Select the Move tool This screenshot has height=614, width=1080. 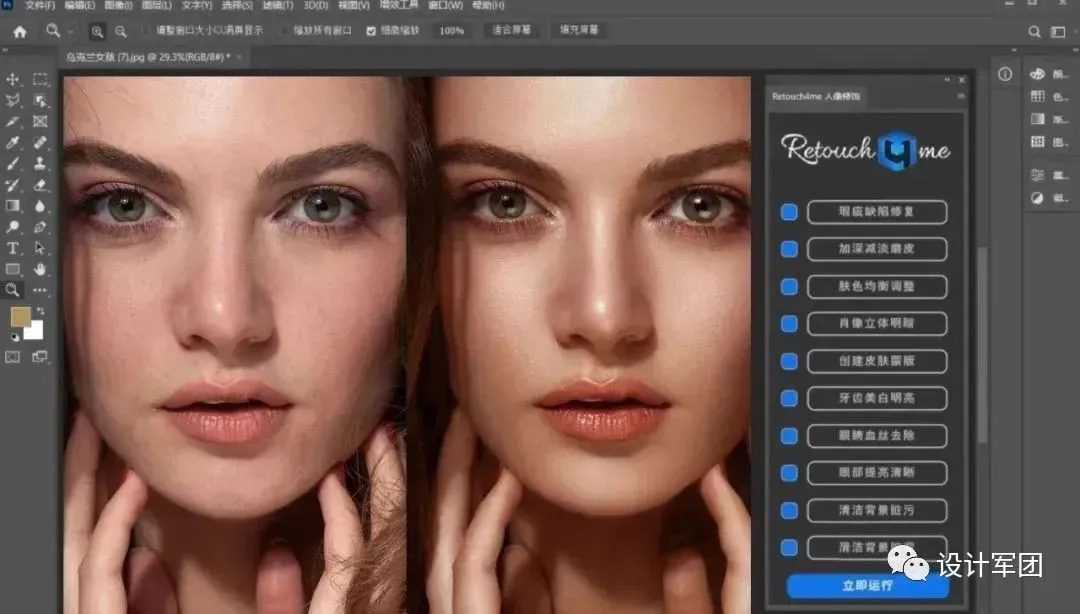point(14,79)
